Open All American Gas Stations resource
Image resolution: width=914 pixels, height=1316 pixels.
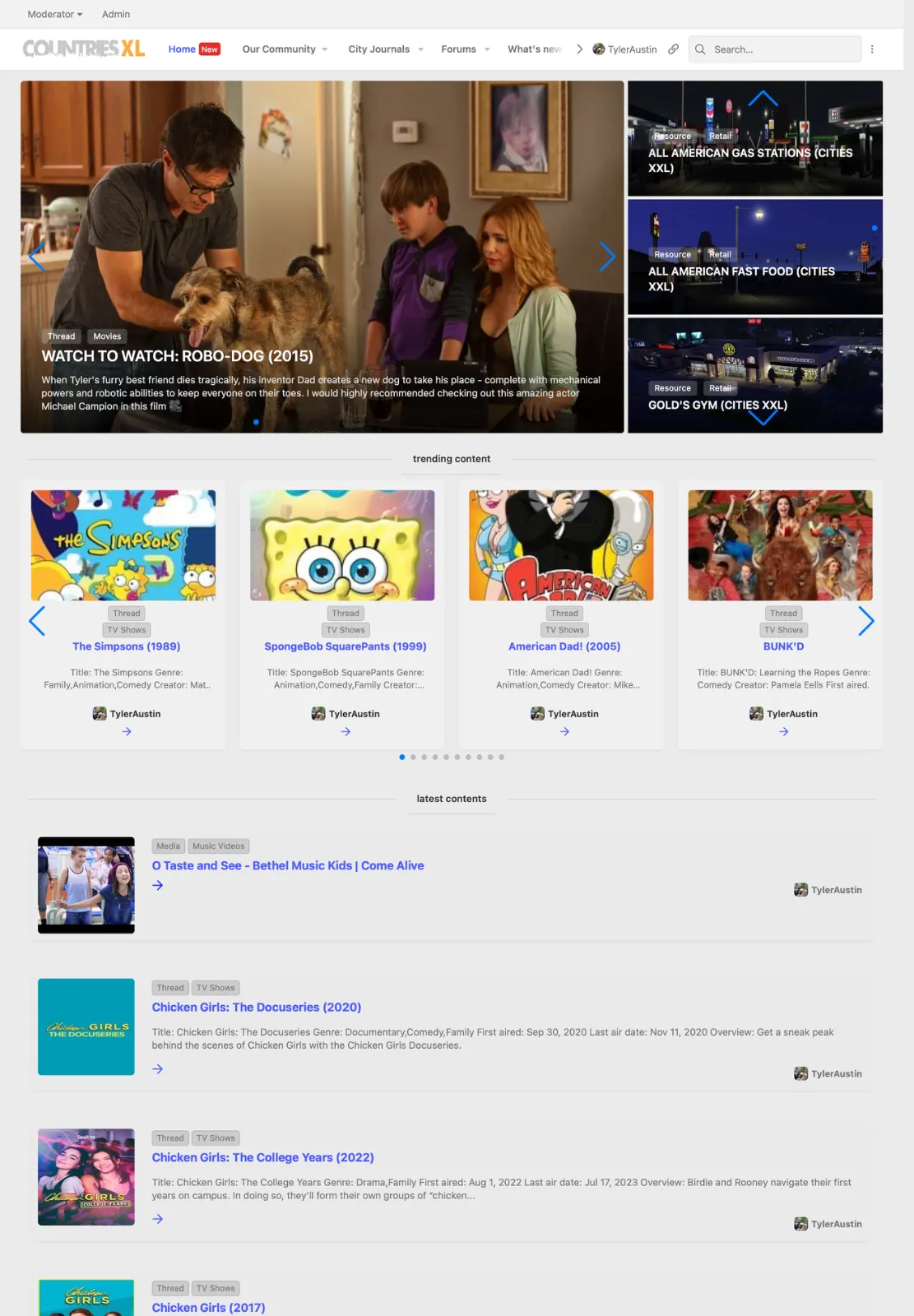(750, 160)
